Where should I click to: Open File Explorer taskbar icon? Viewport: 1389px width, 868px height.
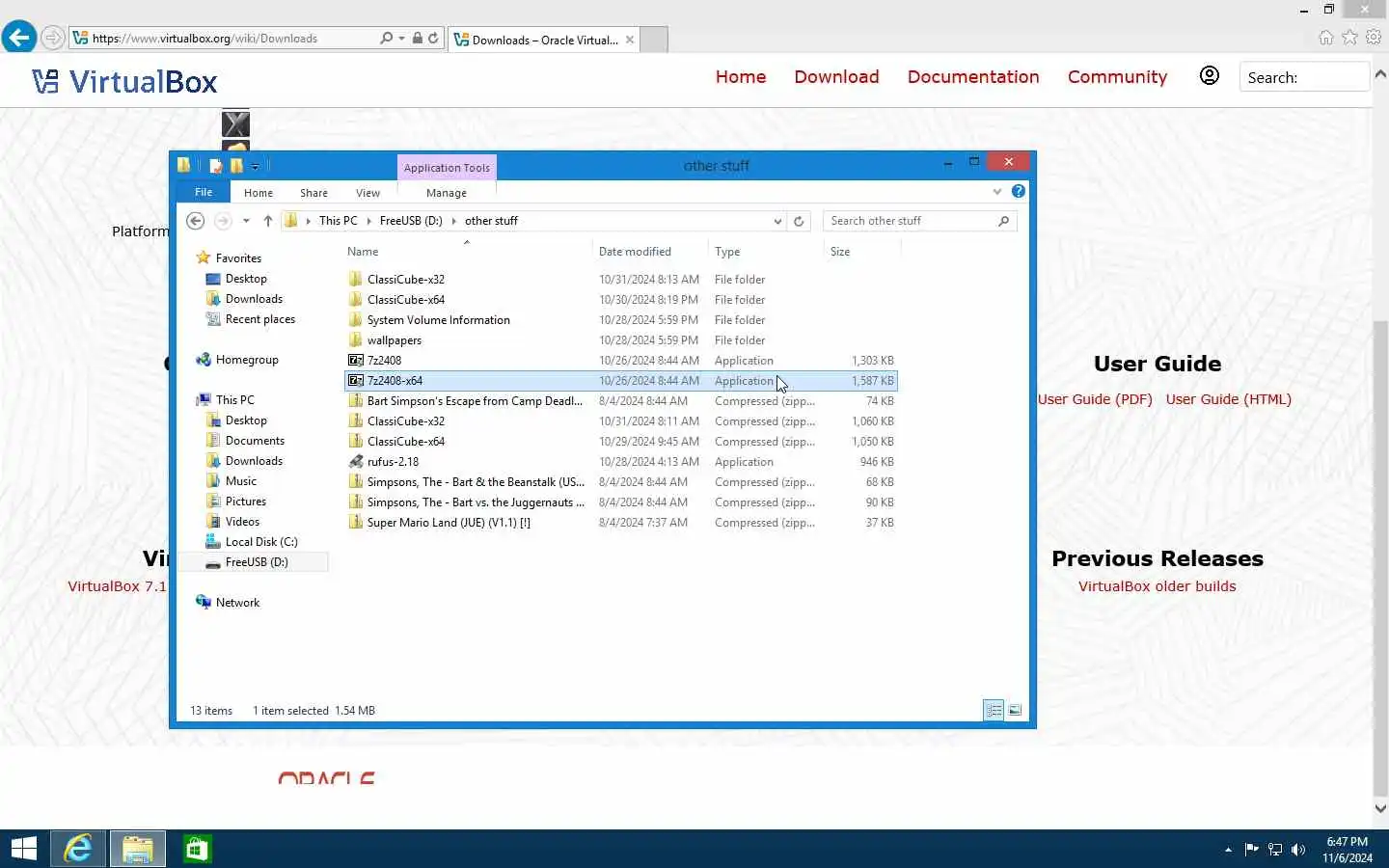(x=138, y=849)
